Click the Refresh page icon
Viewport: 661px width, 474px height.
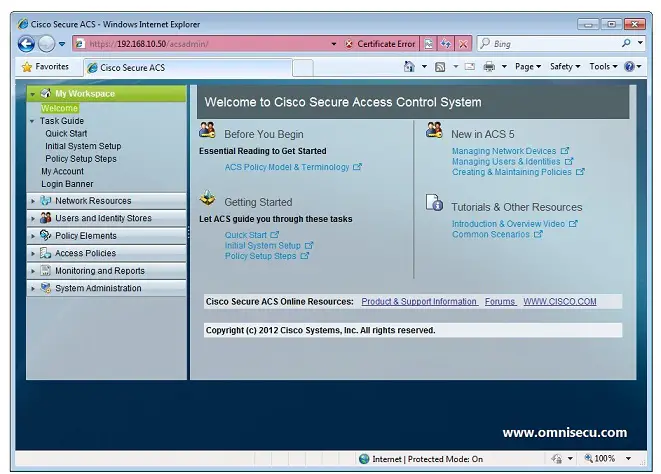[446, 44]
